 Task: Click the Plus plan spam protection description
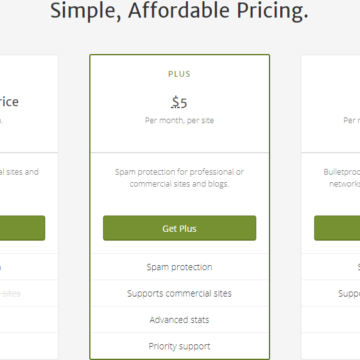click(x=179, y=178)
